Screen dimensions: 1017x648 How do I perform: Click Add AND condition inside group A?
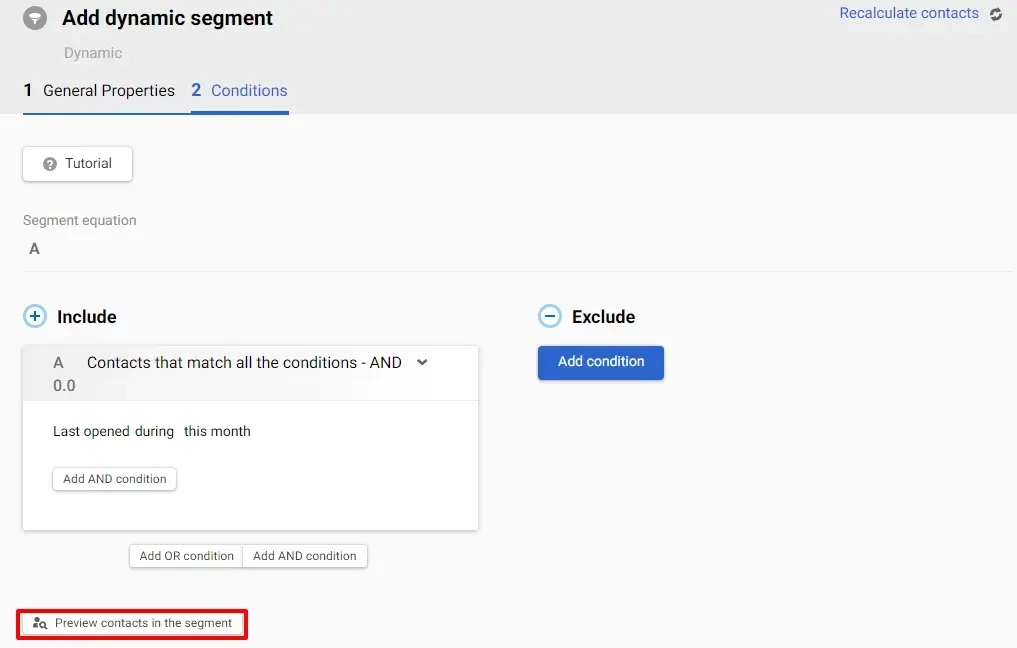[x=114, y=479]
